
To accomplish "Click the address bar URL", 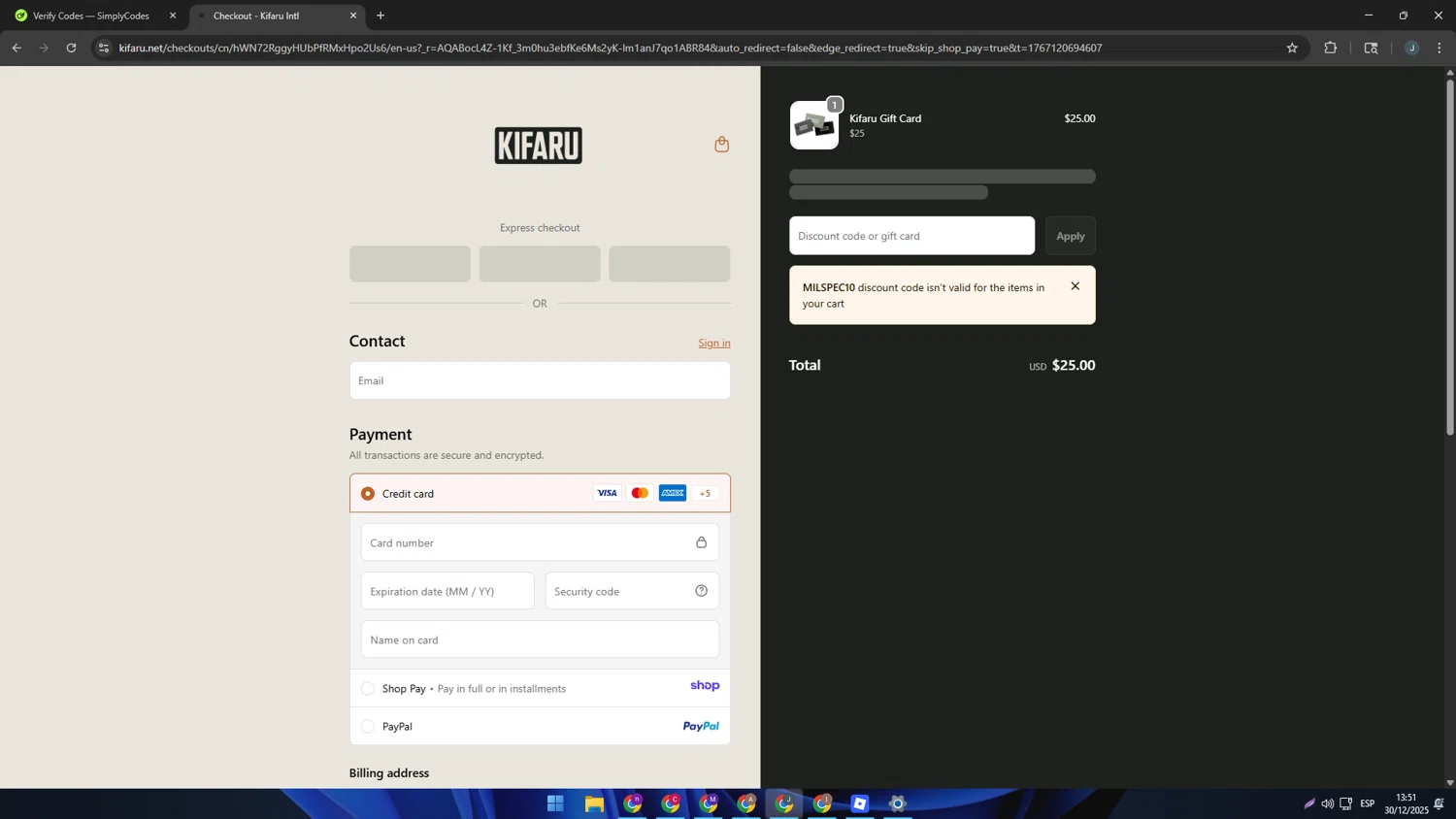I will (611, 48).
